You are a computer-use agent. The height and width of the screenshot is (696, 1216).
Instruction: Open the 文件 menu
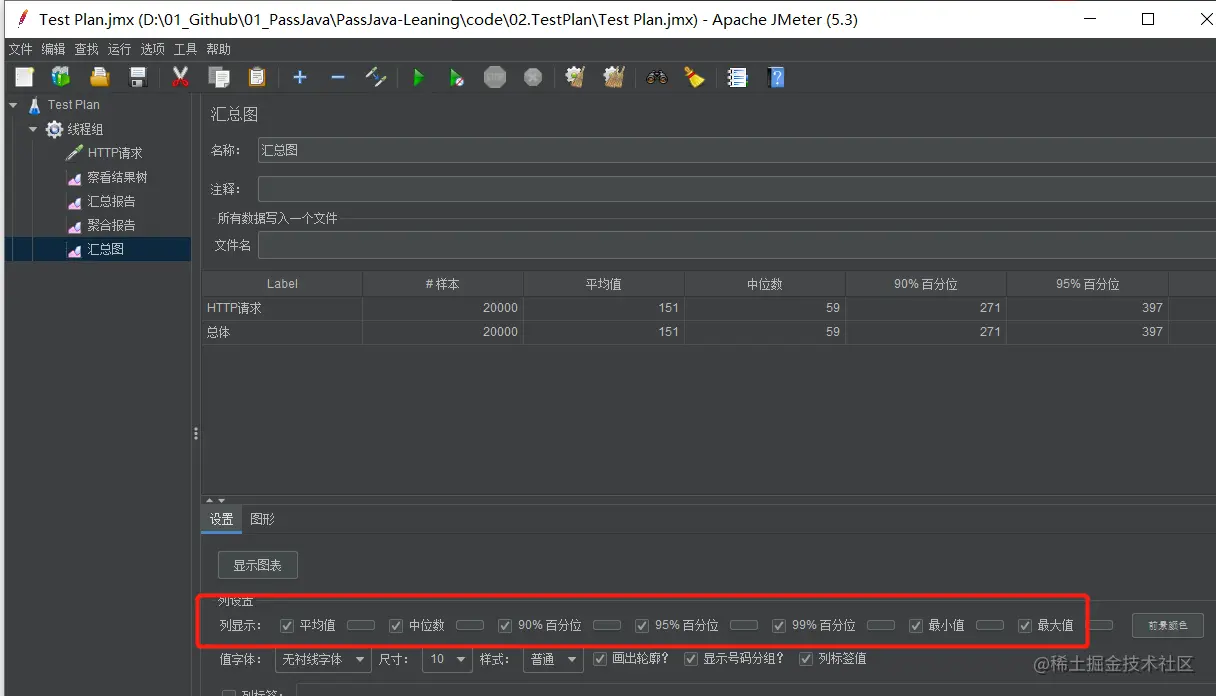coord(20,49)
